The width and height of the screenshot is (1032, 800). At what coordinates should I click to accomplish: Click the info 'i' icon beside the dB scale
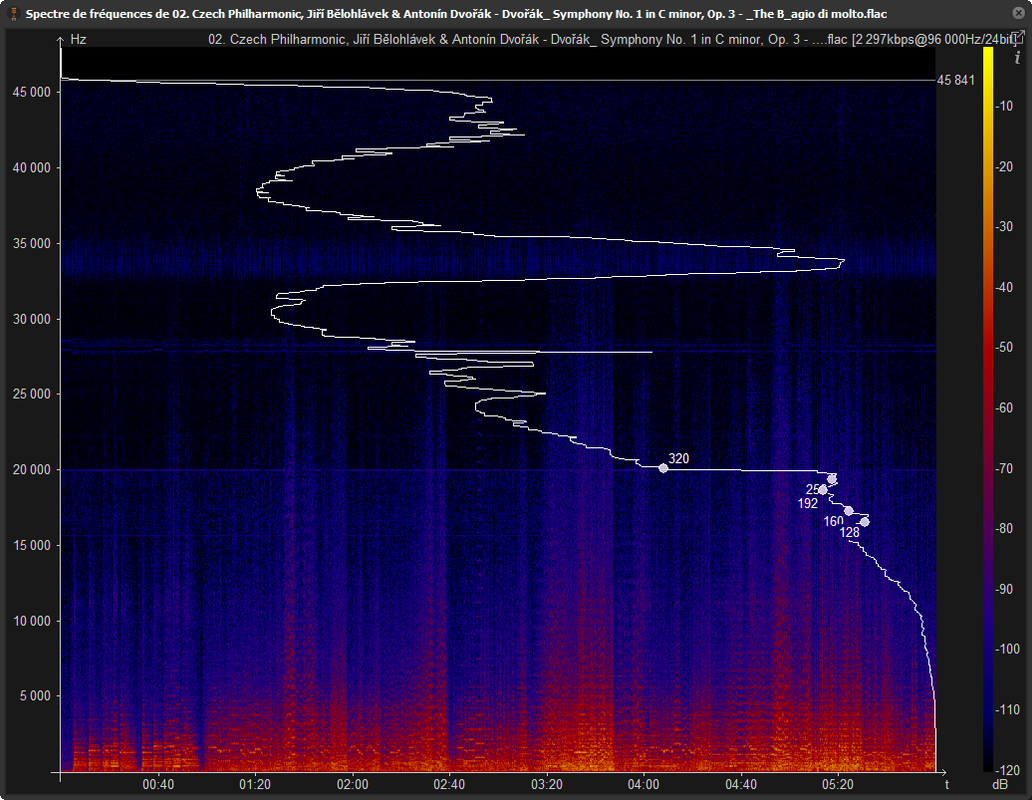click(x=1018, y=58)
